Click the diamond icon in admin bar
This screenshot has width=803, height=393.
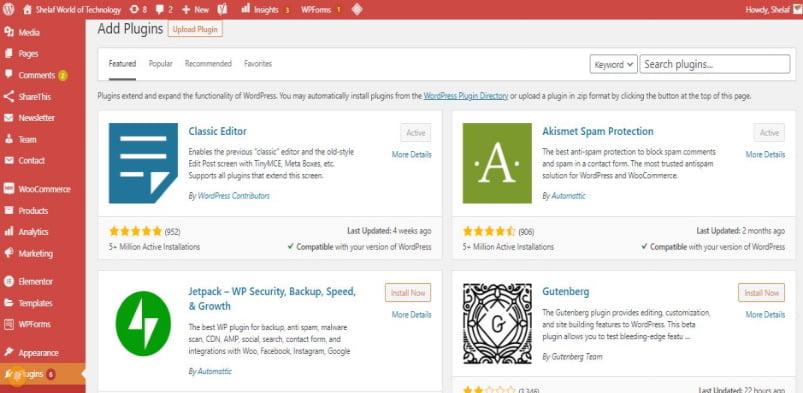pos(357,9)
